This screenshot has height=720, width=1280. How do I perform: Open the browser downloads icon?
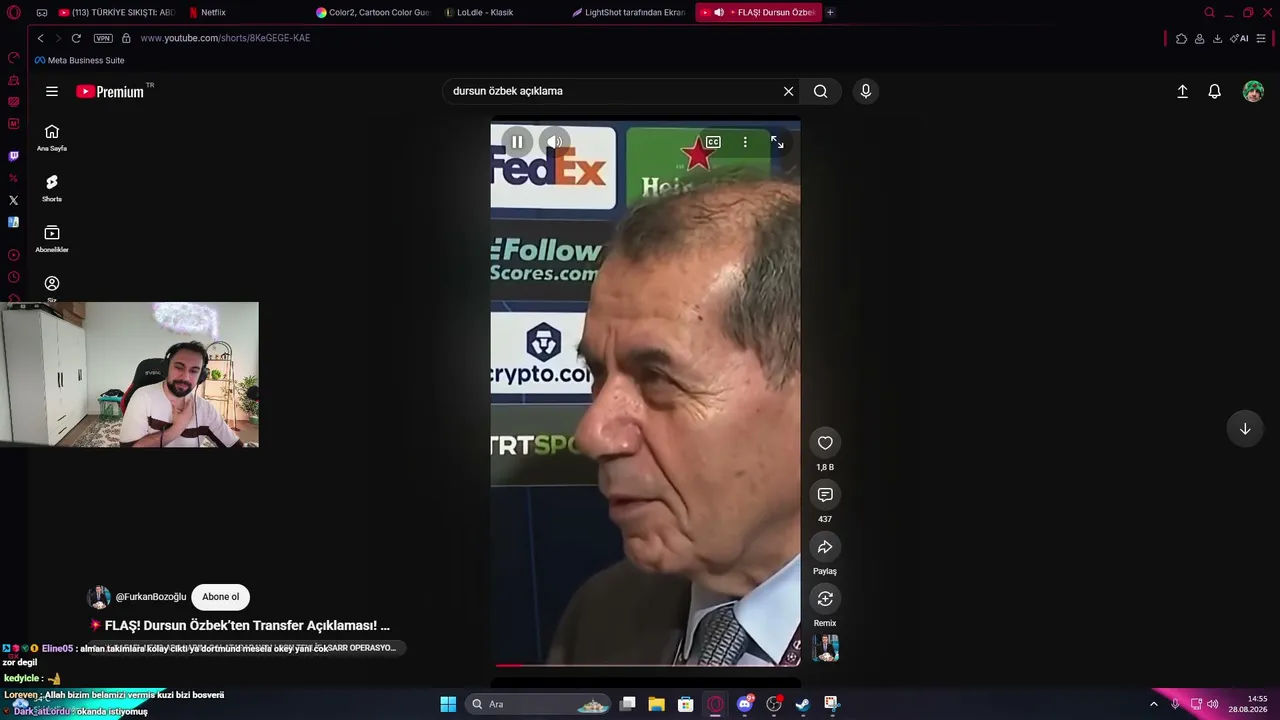click(1217, 39)
